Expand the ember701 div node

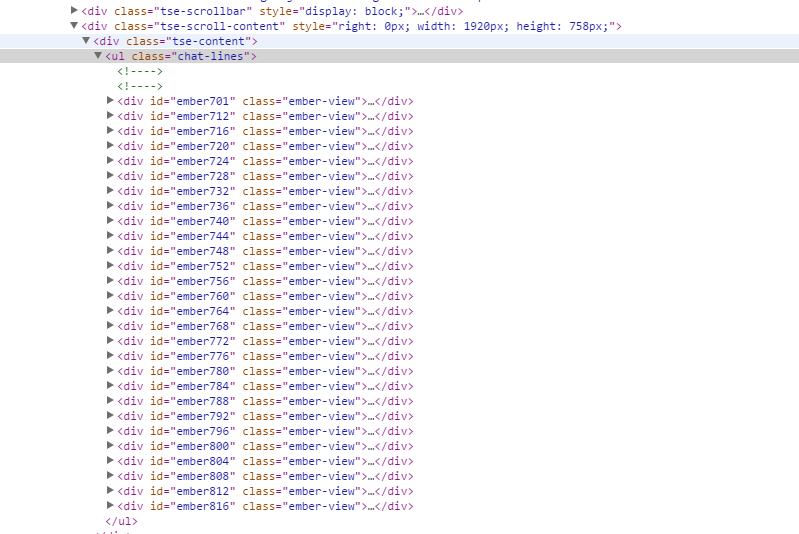[110, 100]
